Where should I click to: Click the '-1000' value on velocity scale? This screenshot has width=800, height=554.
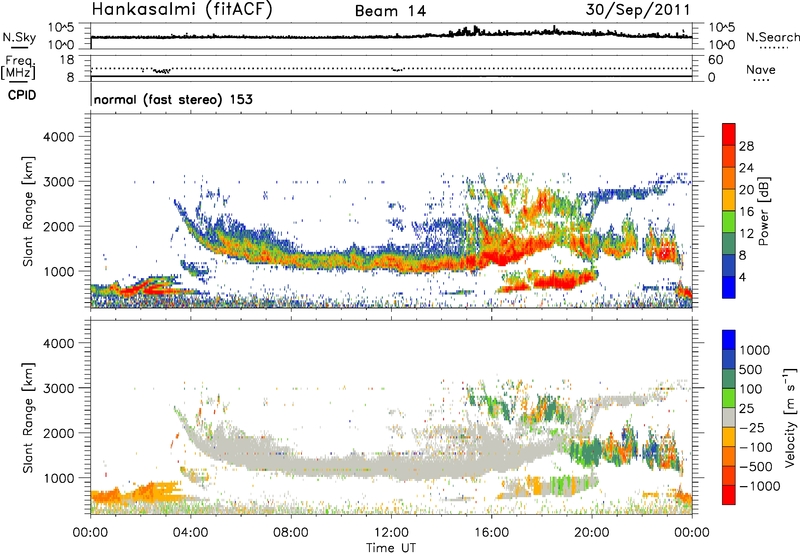[759, 486]
